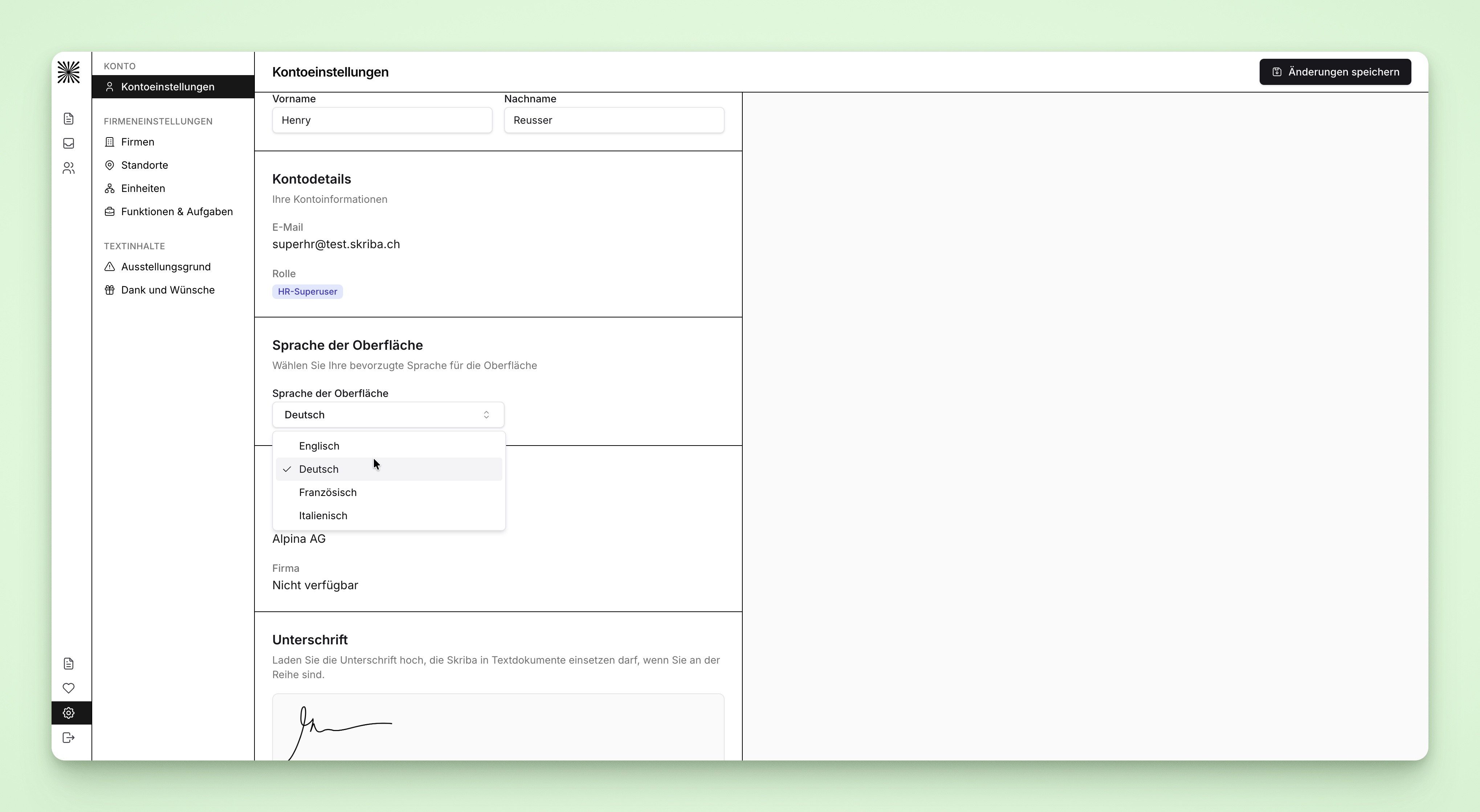The height and width of the screenshot is (812, 1480).
Task: Click the Vorname input field
Action: [382, 120]
